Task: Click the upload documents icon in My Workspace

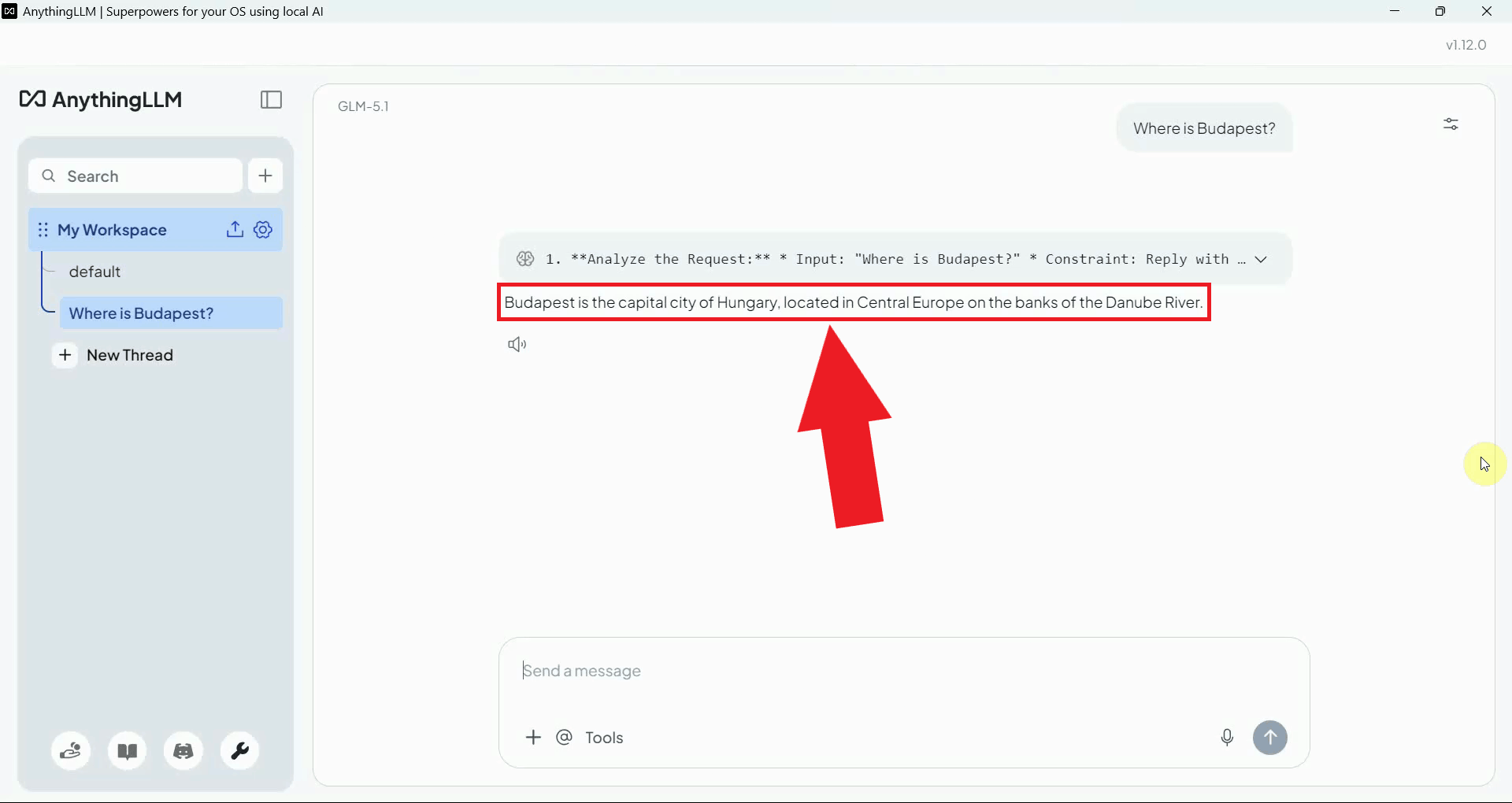Action: tap(235, 230)
